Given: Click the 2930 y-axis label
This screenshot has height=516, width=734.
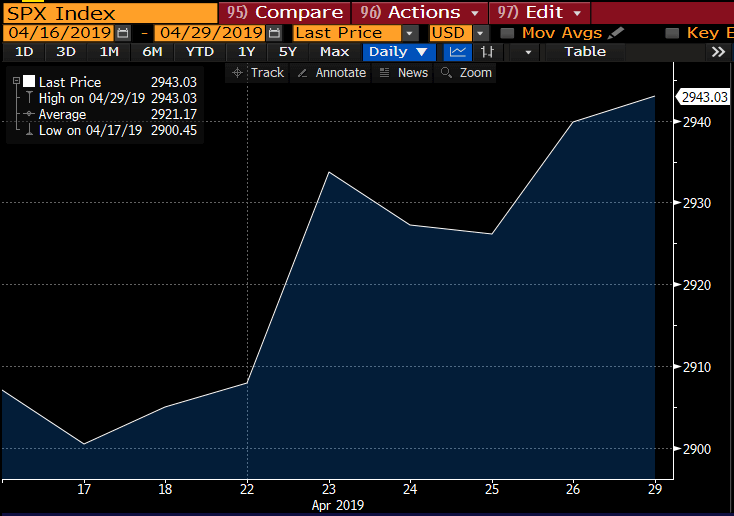Looking at the screenshot, I should click(x=697, y=203).
